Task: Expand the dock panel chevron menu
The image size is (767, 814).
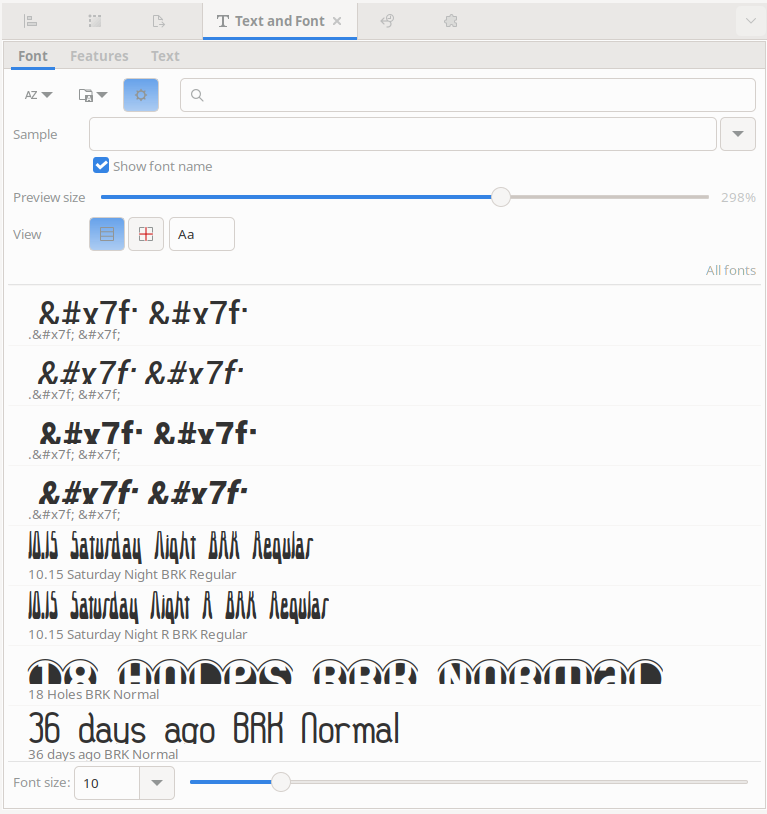Action: (x=749, y=21)
